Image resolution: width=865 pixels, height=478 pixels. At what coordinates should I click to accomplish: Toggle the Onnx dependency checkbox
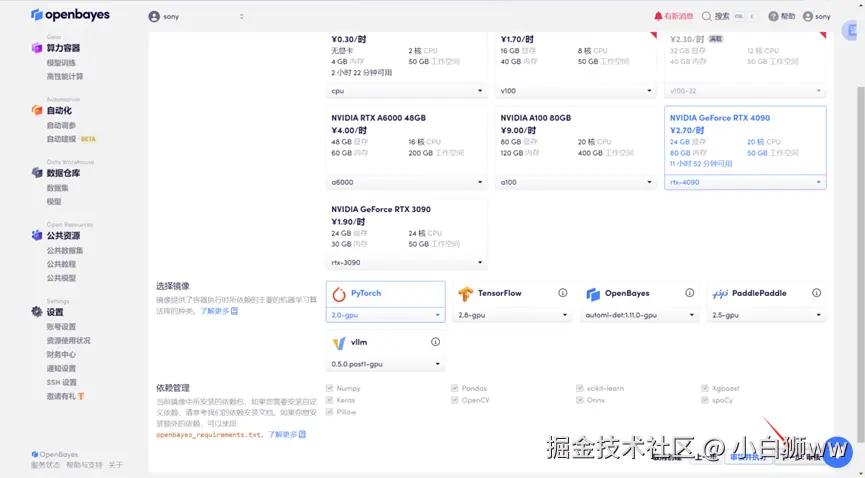pyautogui.click(x=580, y=400)
